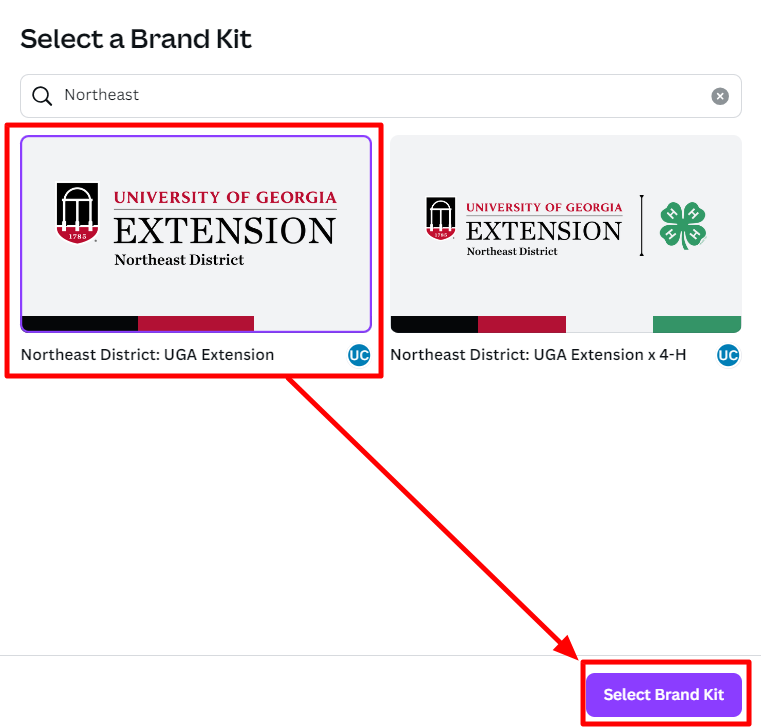Click the black swatch in 4-H kit
The image size is (761, 727).
(x=434, y=324)
